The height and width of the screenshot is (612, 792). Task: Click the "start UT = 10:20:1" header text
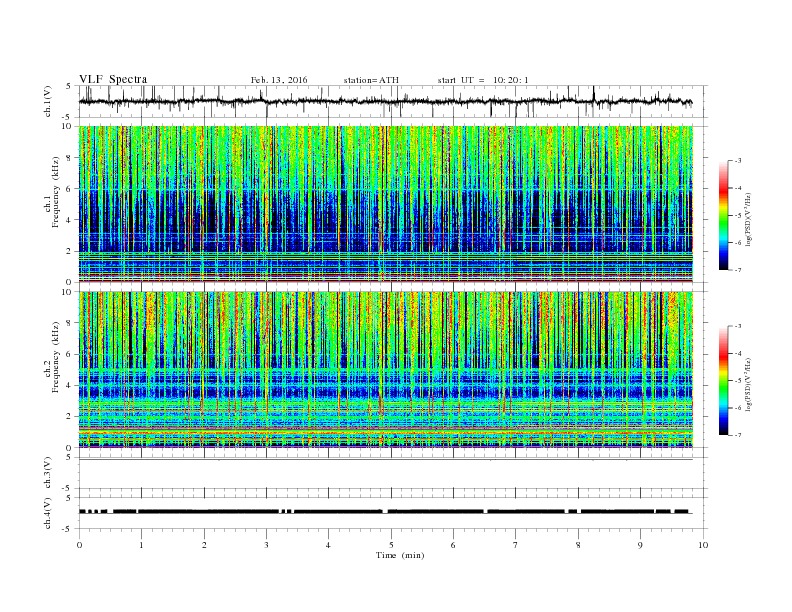pos(483,80)
